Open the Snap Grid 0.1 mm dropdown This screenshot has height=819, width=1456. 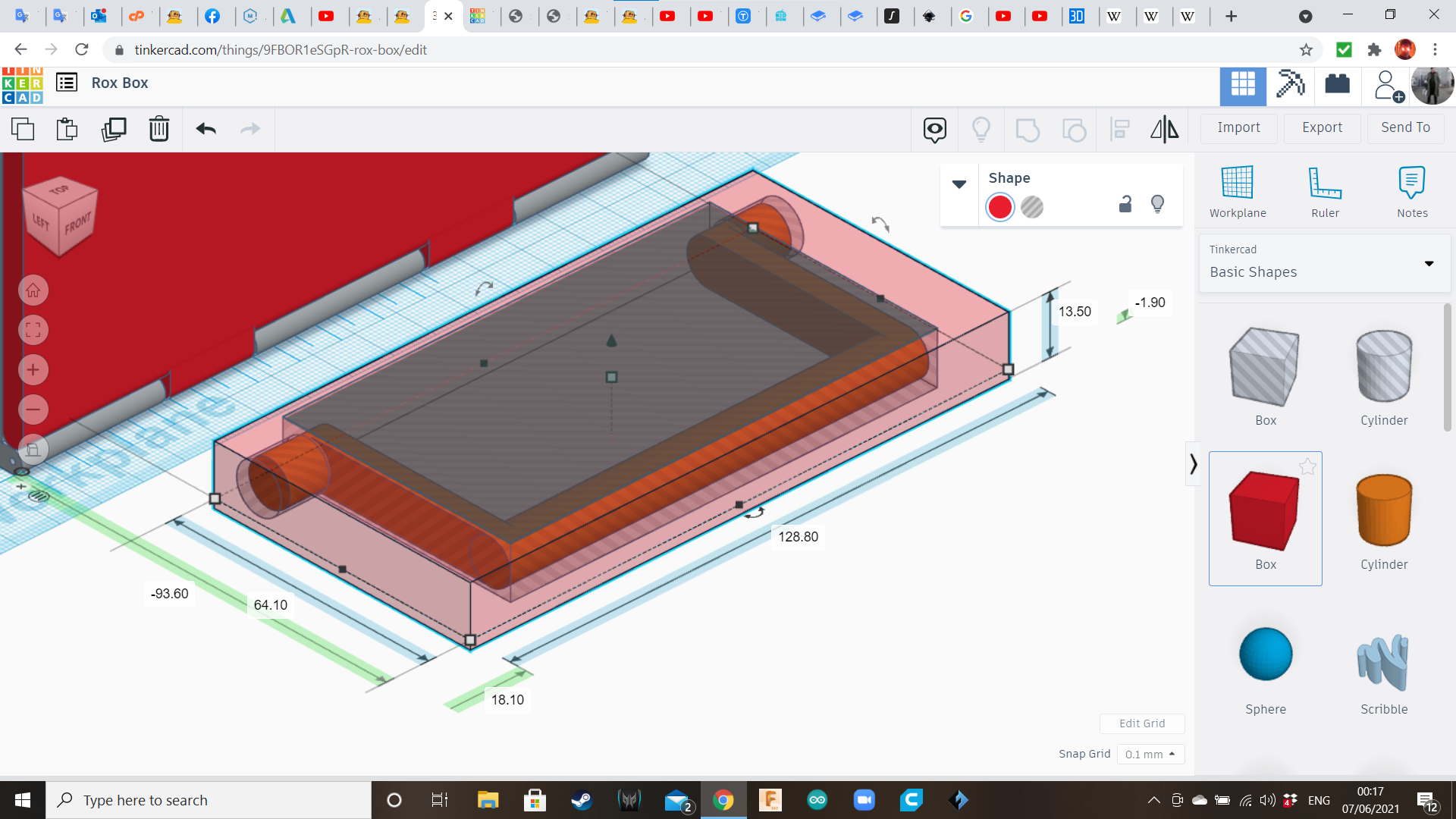1150,754
